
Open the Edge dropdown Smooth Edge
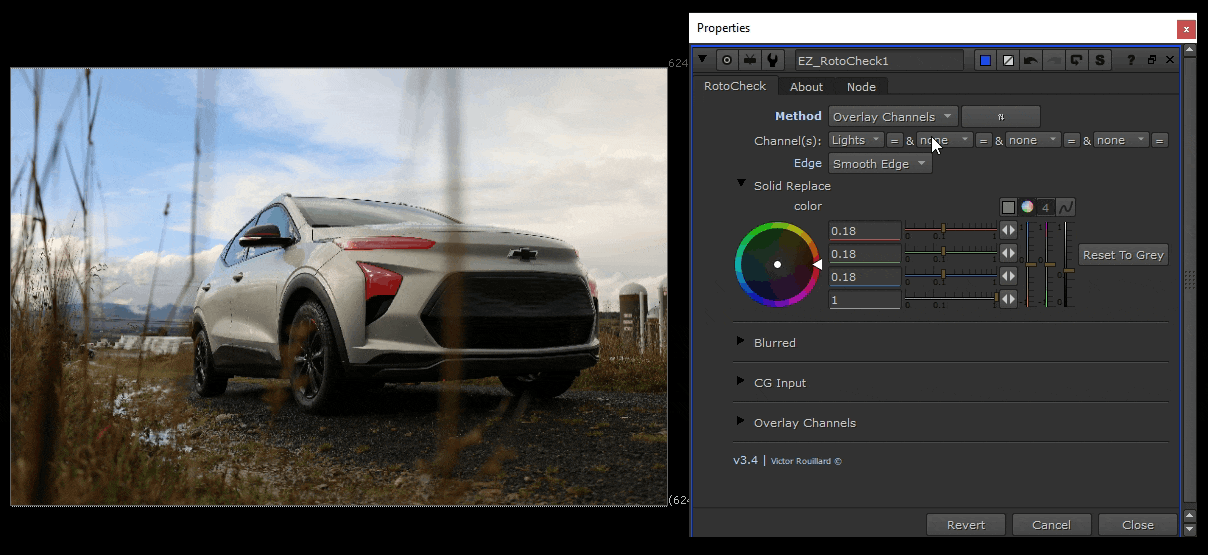(x=880, y=164)
